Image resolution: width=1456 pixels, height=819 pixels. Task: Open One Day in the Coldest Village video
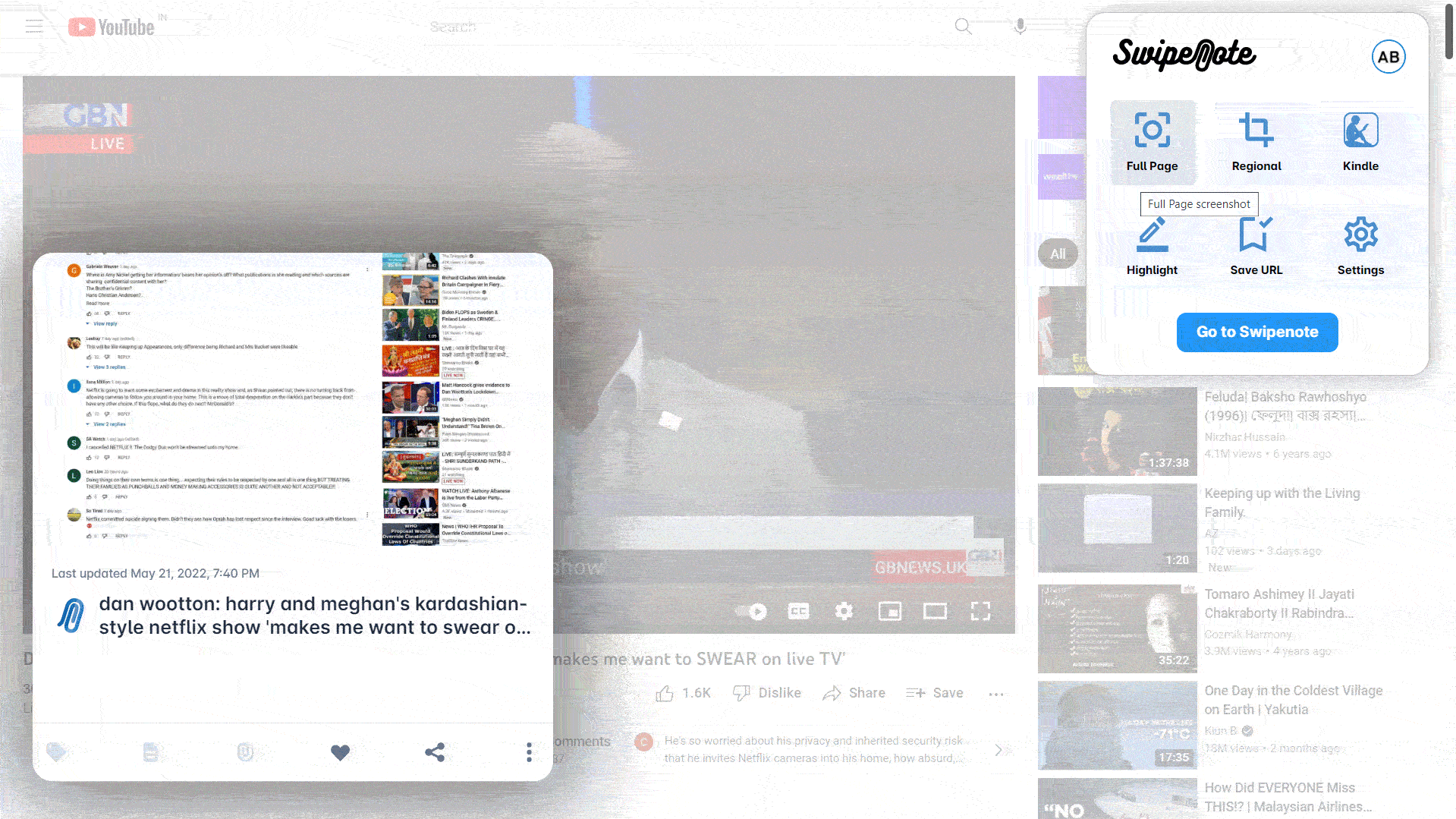coord(1294,700)
